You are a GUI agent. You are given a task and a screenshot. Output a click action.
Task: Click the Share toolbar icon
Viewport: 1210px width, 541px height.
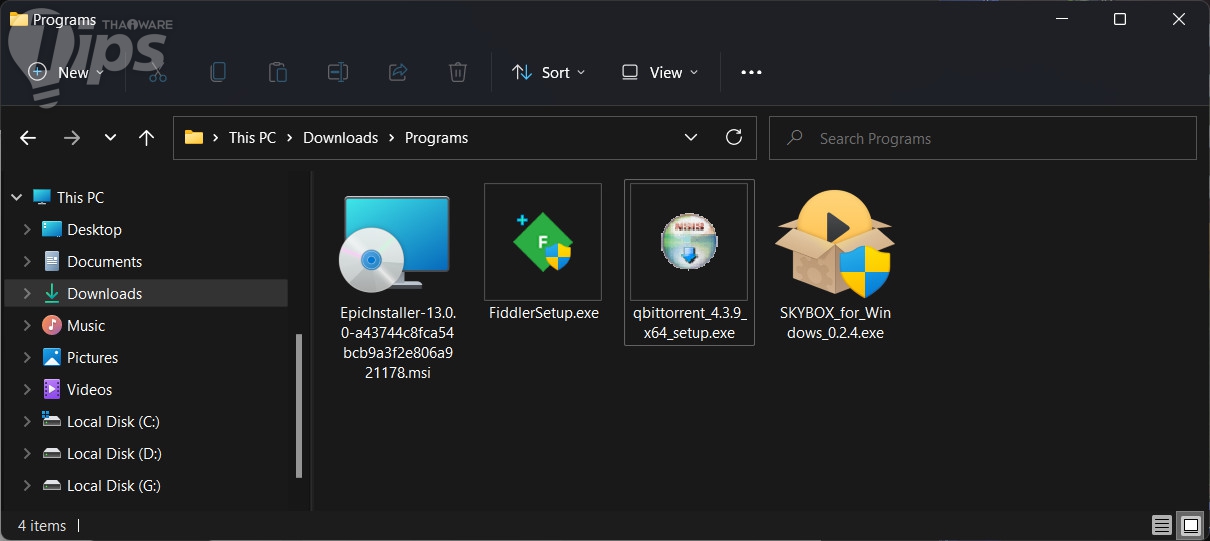[398, 72]
